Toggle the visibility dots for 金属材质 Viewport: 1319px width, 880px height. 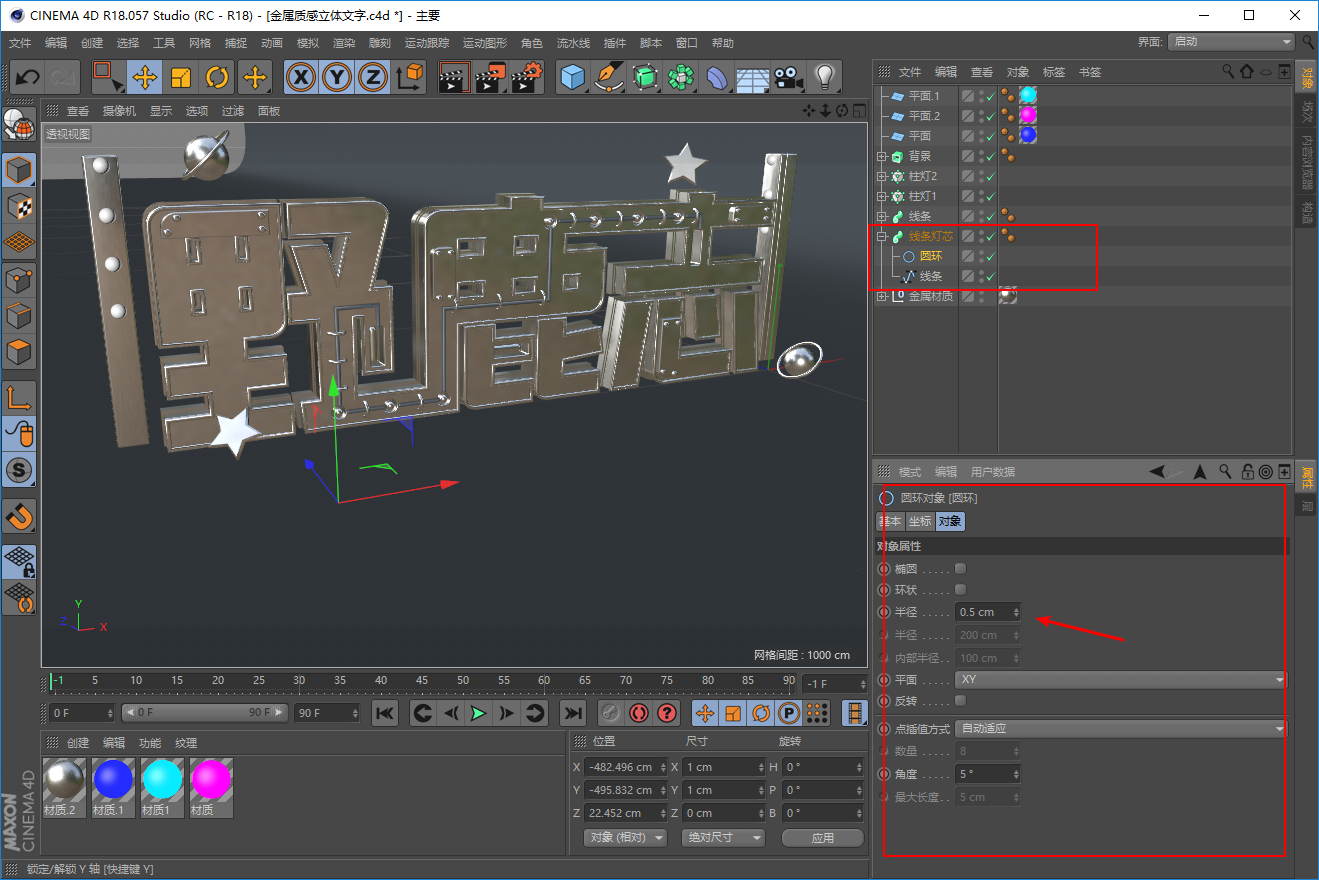981,296
